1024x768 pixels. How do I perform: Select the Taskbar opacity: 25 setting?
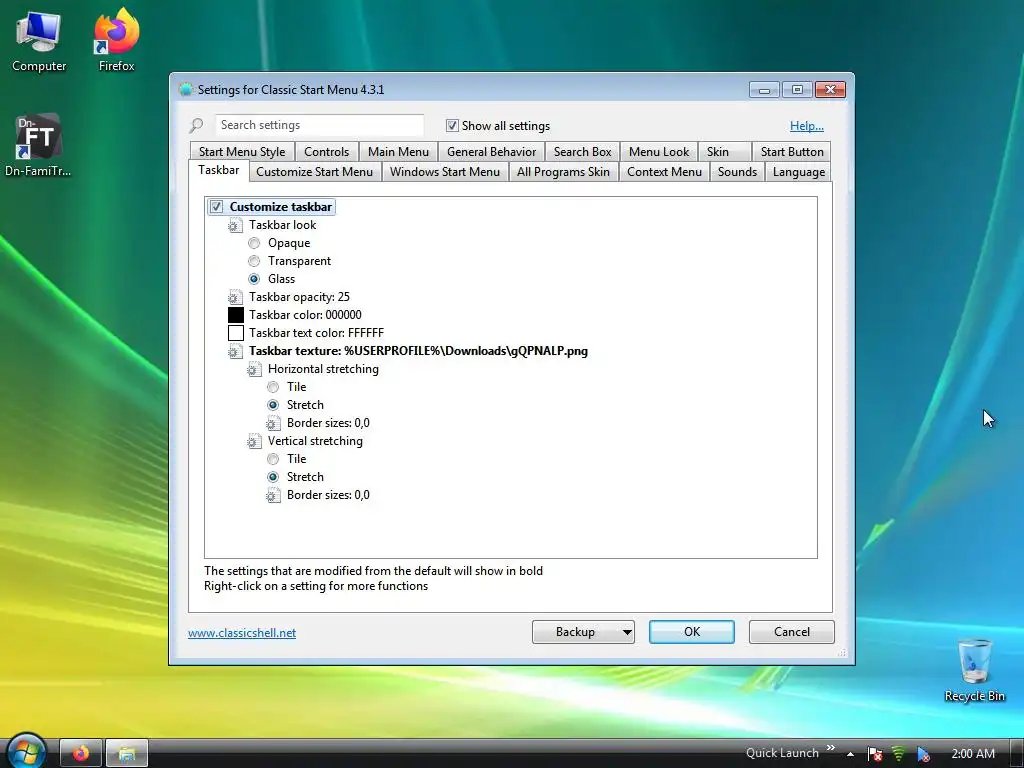pos(299,297)
